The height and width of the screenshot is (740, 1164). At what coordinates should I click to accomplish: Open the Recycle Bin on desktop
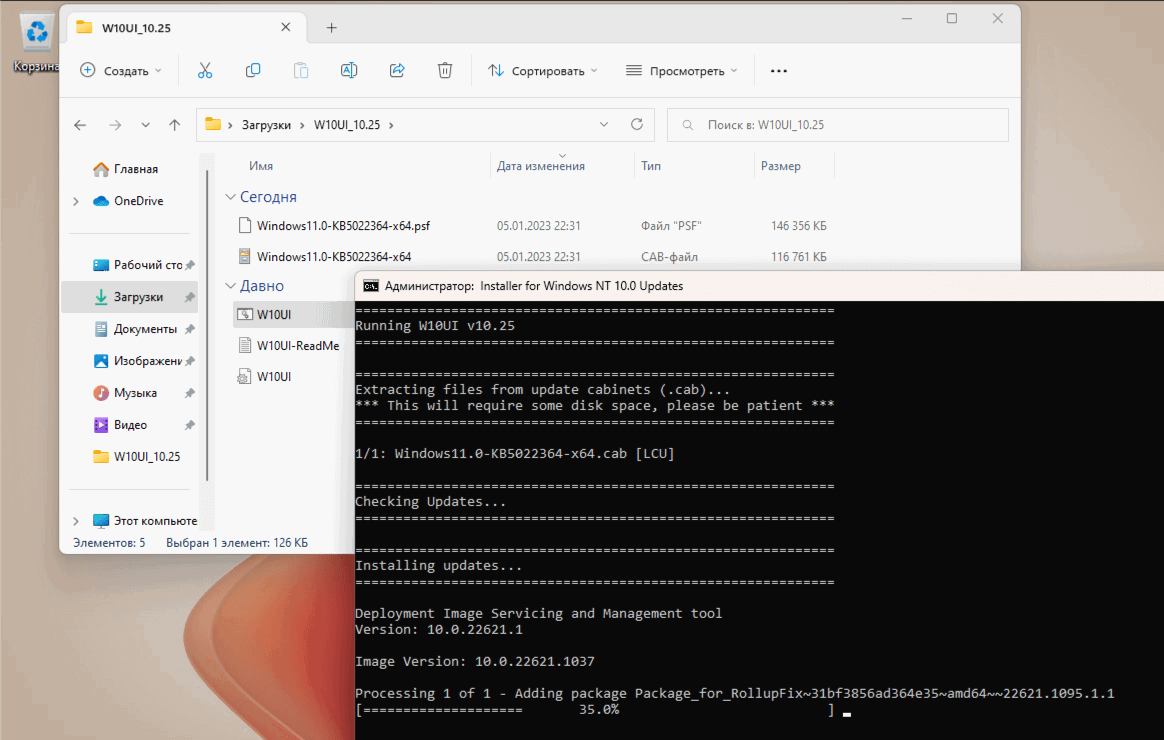(x=36, y=43)
